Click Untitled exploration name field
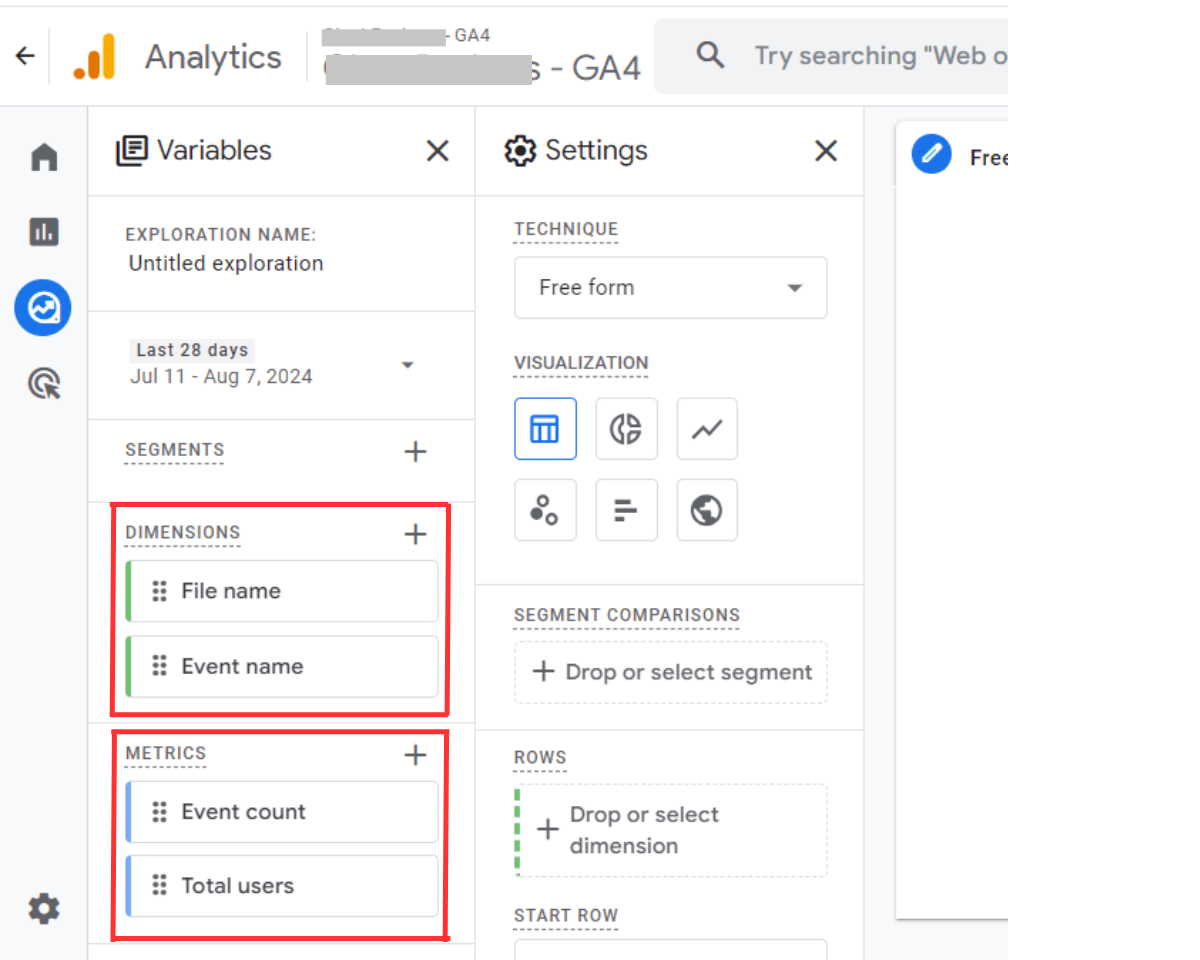 click(226, 264)
